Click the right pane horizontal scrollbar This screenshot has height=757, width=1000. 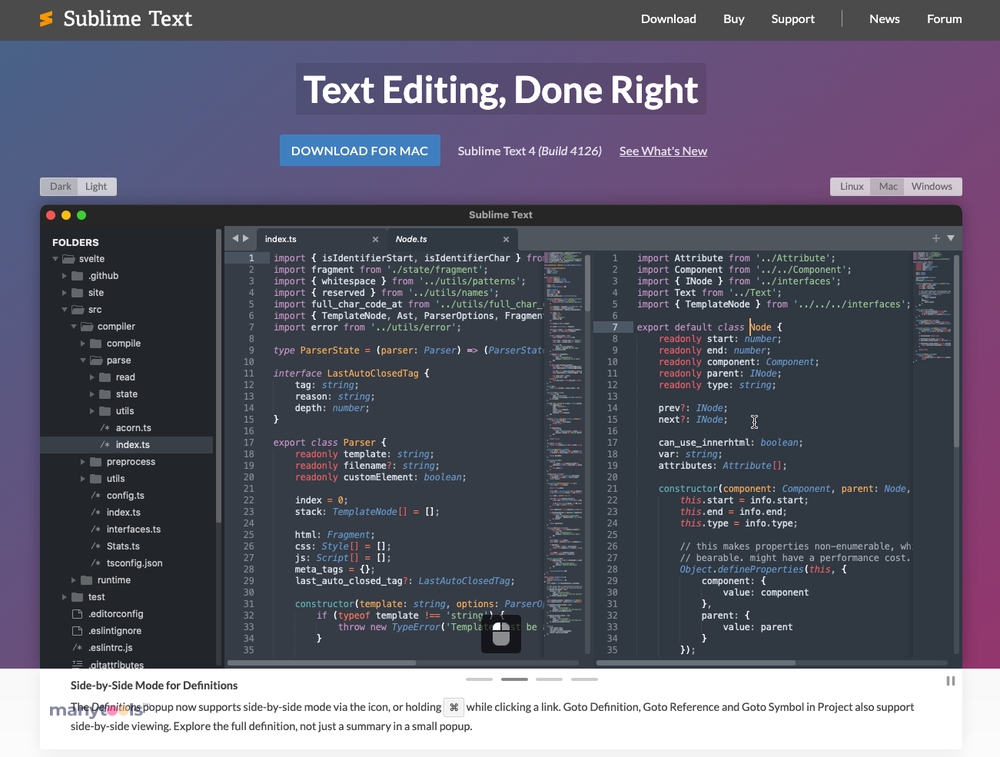click(x=696, y=663)
